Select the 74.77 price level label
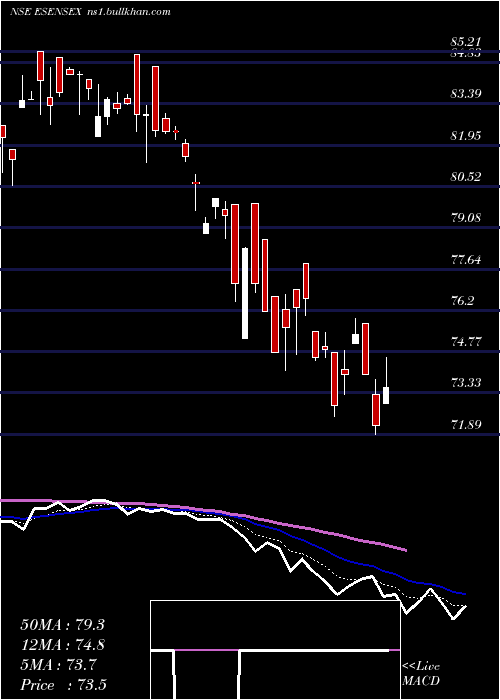 pos(466,342)
